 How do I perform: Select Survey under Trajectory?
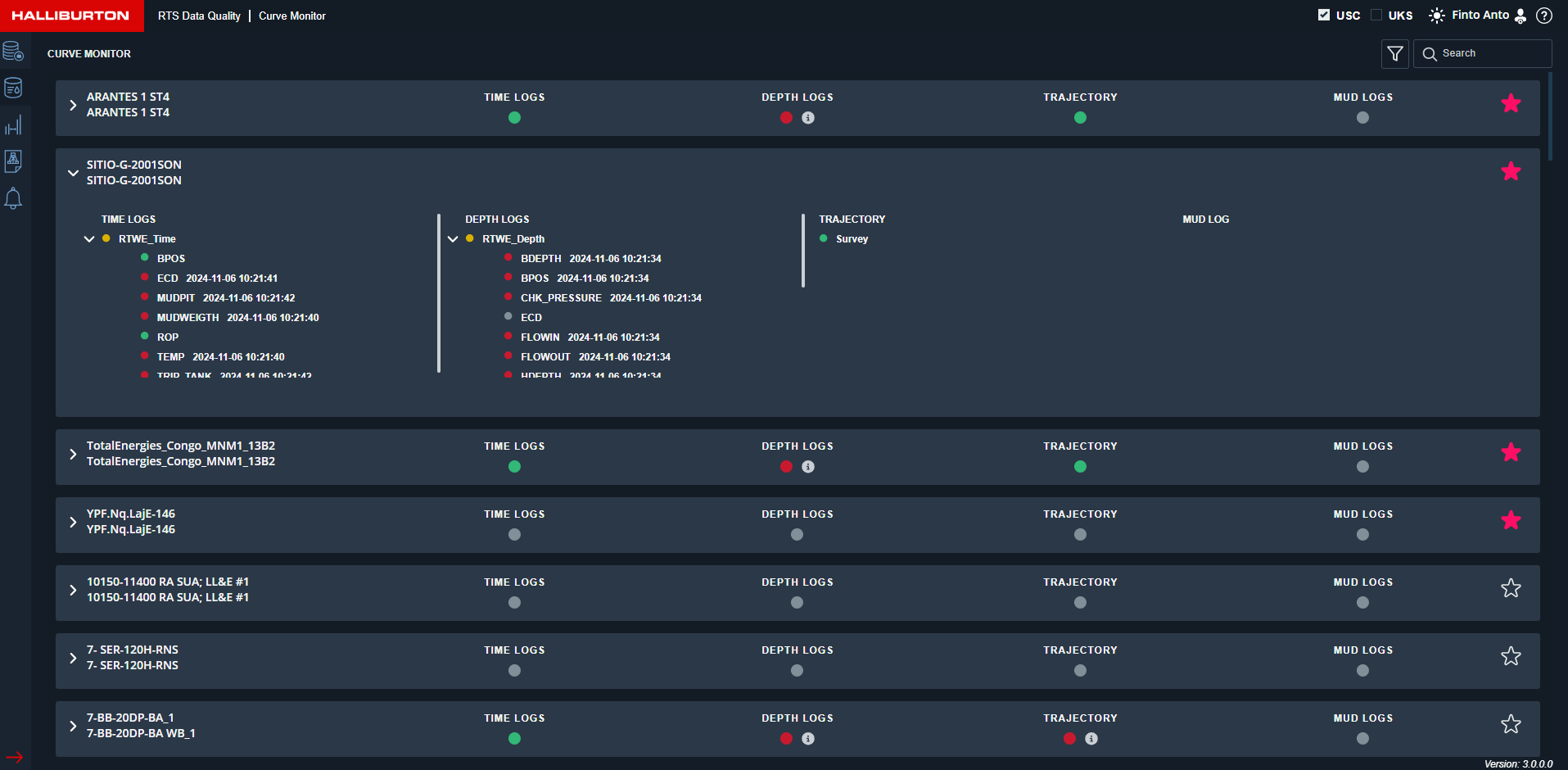852,239
